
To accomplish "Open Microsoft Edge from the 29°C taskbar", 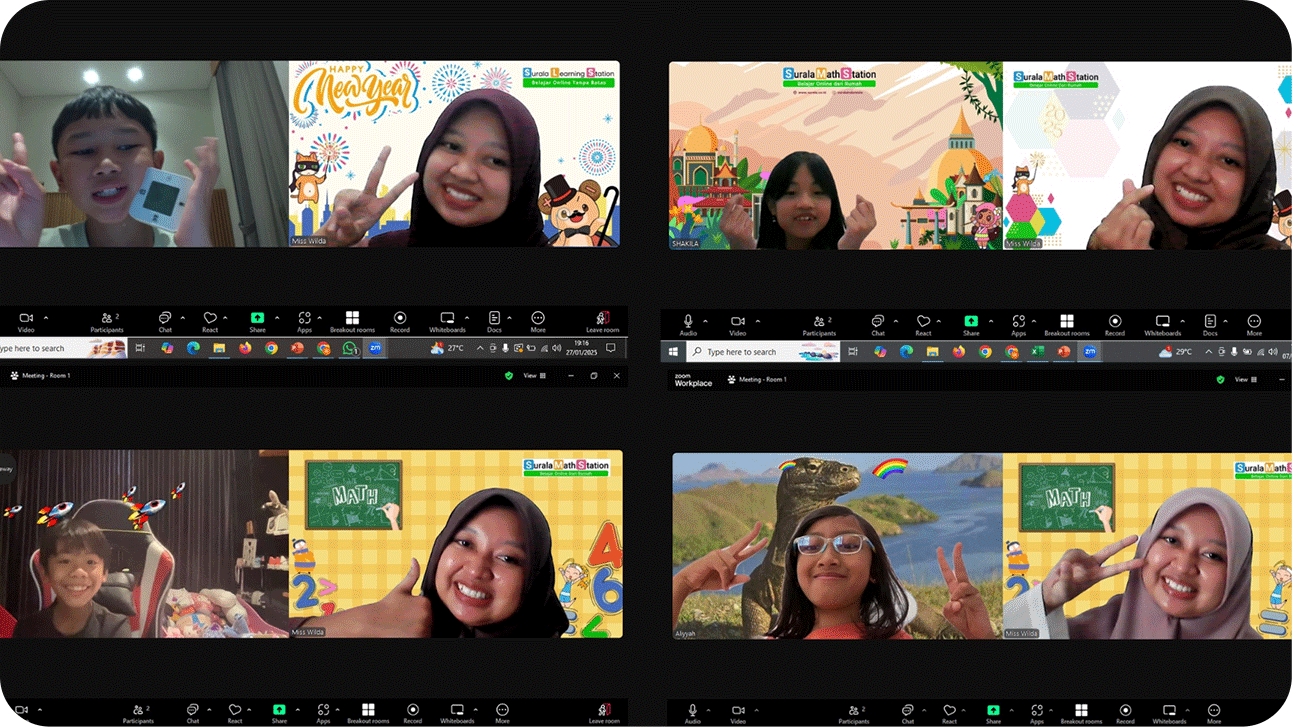I will [x=906, y=352].
